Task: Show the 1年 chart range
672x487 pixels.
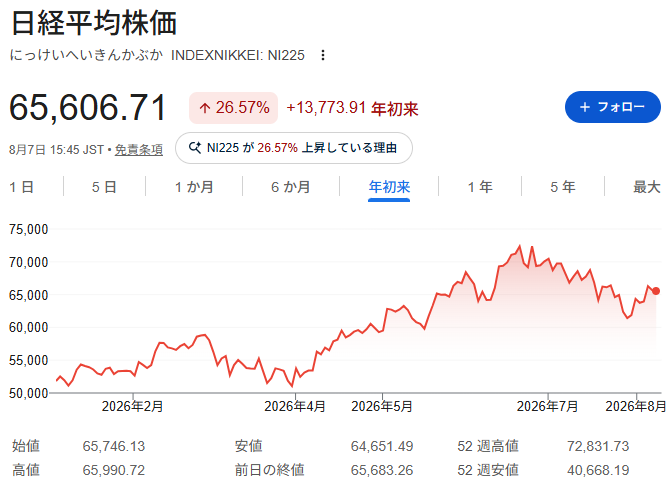Action: click(480, 187)
